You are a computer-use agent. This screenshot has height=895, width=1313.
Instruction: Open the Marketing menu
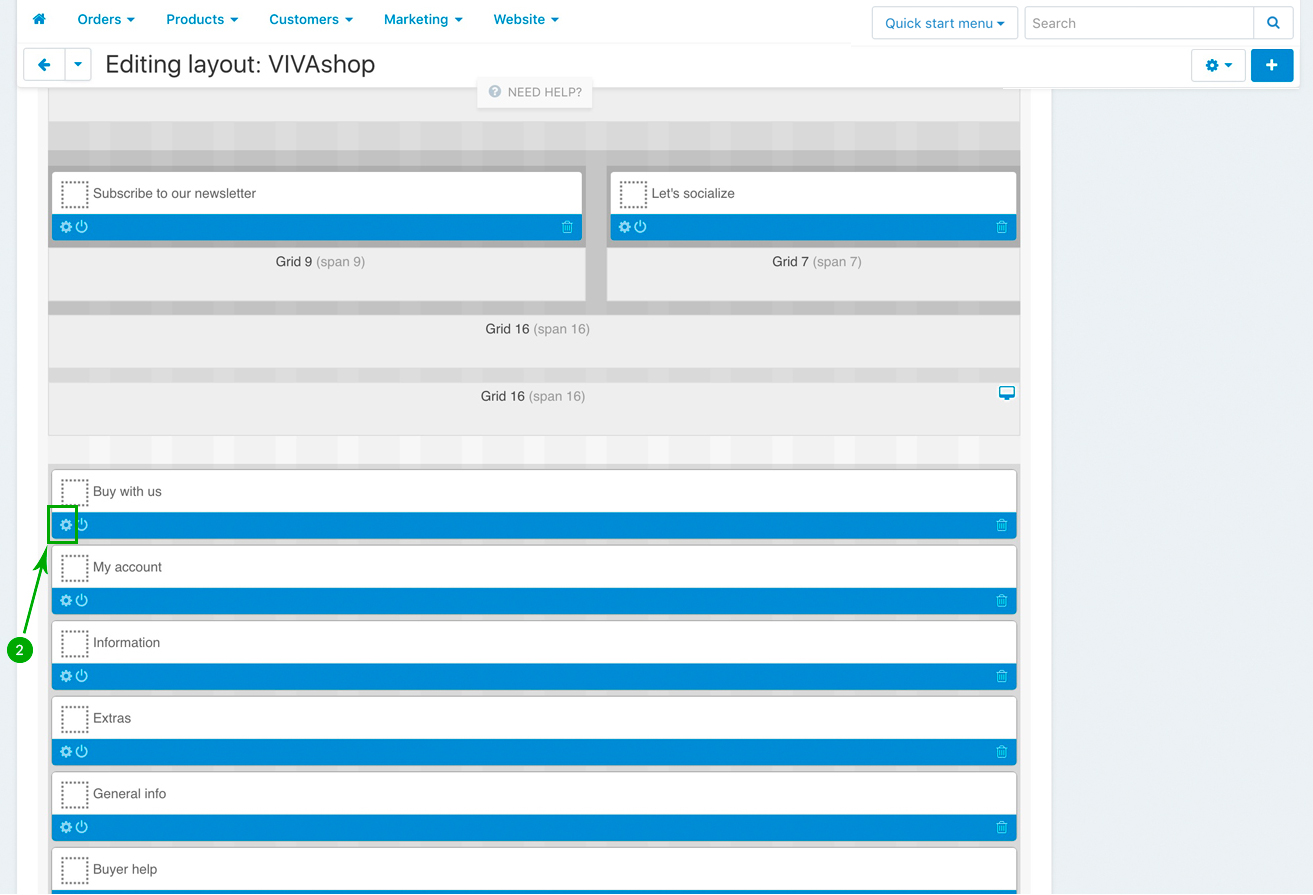click(423, 19)
